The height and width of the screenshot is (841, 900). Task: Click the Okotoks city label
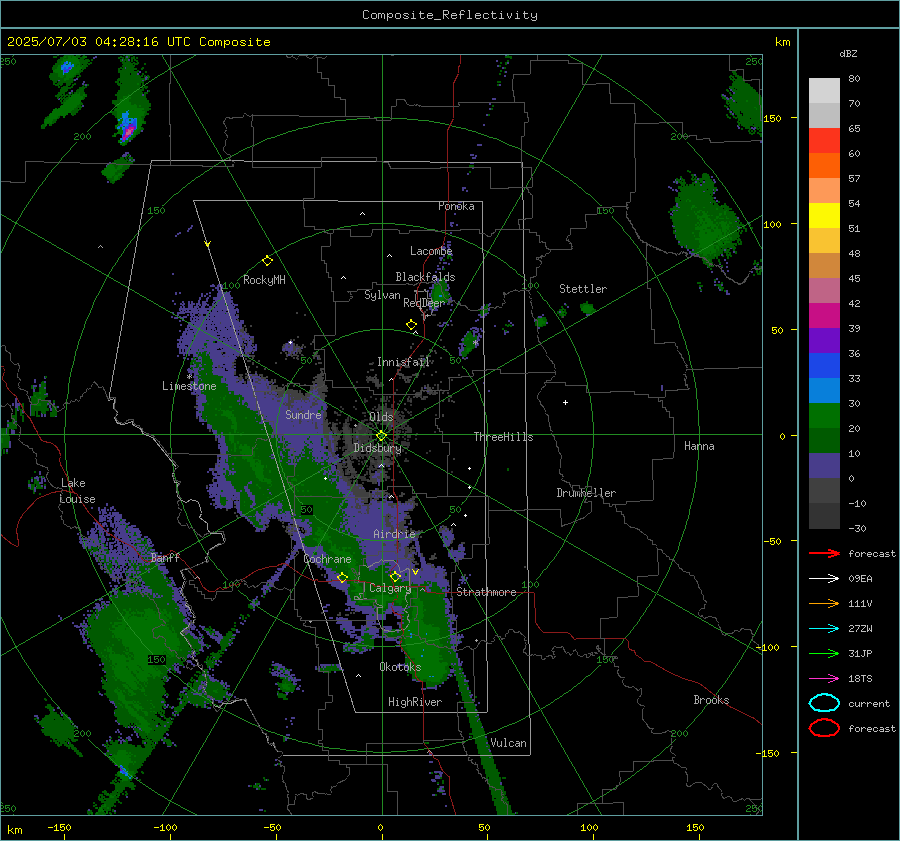click(x=400, y=667)
